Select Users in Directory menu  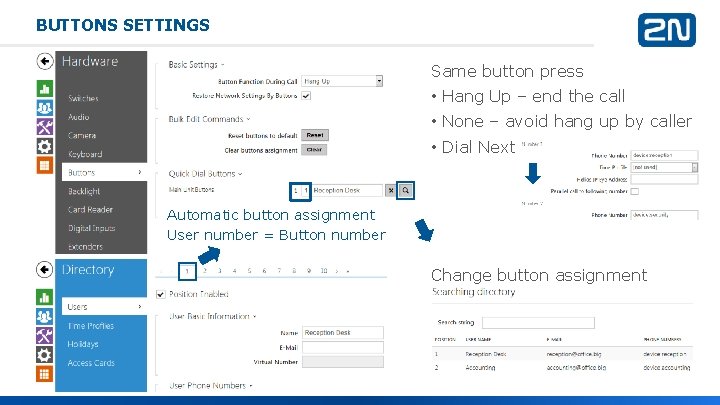click(104, 307)
